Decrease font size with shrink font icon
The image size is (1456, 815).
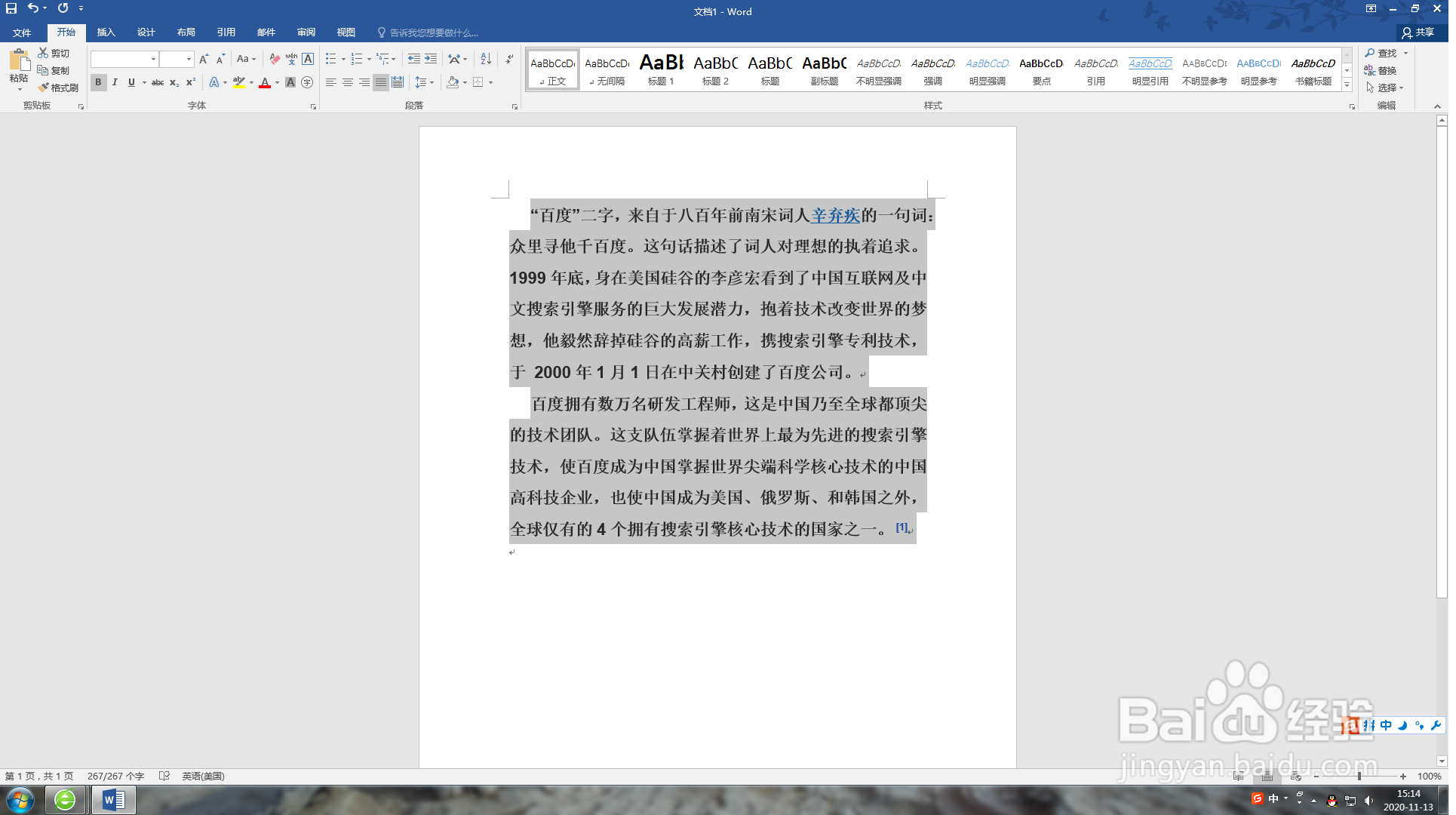pos(220,59)
